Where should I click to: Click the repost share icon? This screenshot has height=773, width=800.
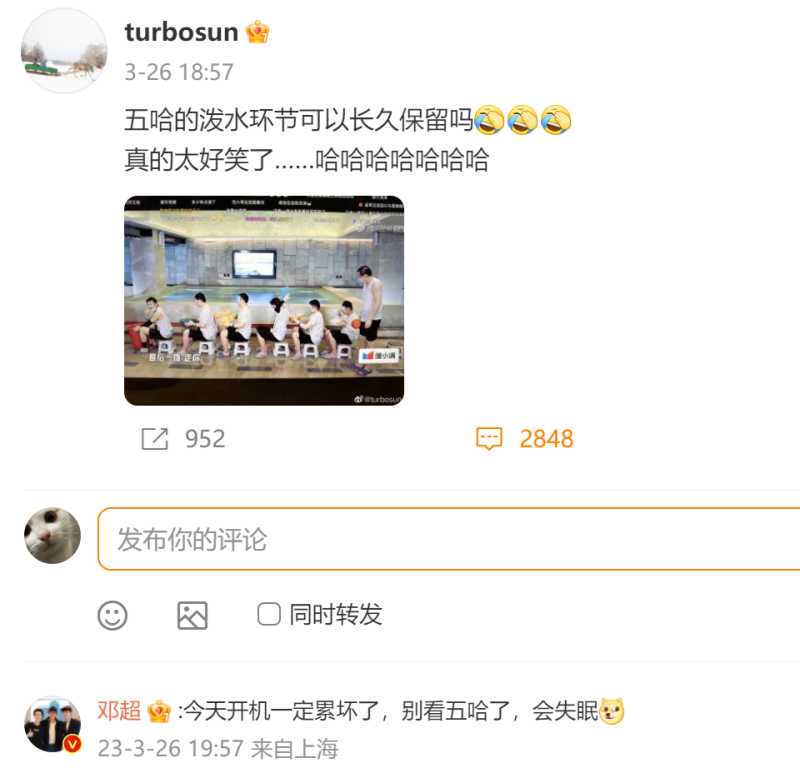click(155, 439)
